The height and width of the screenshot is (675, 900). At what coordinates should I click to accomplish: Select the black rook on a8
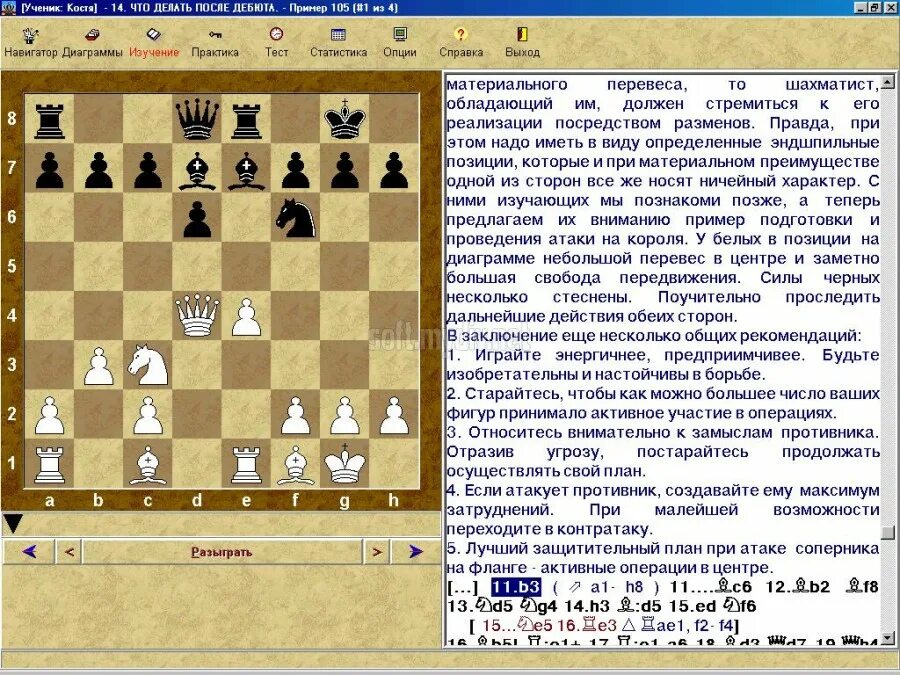[x=49, y=120]
